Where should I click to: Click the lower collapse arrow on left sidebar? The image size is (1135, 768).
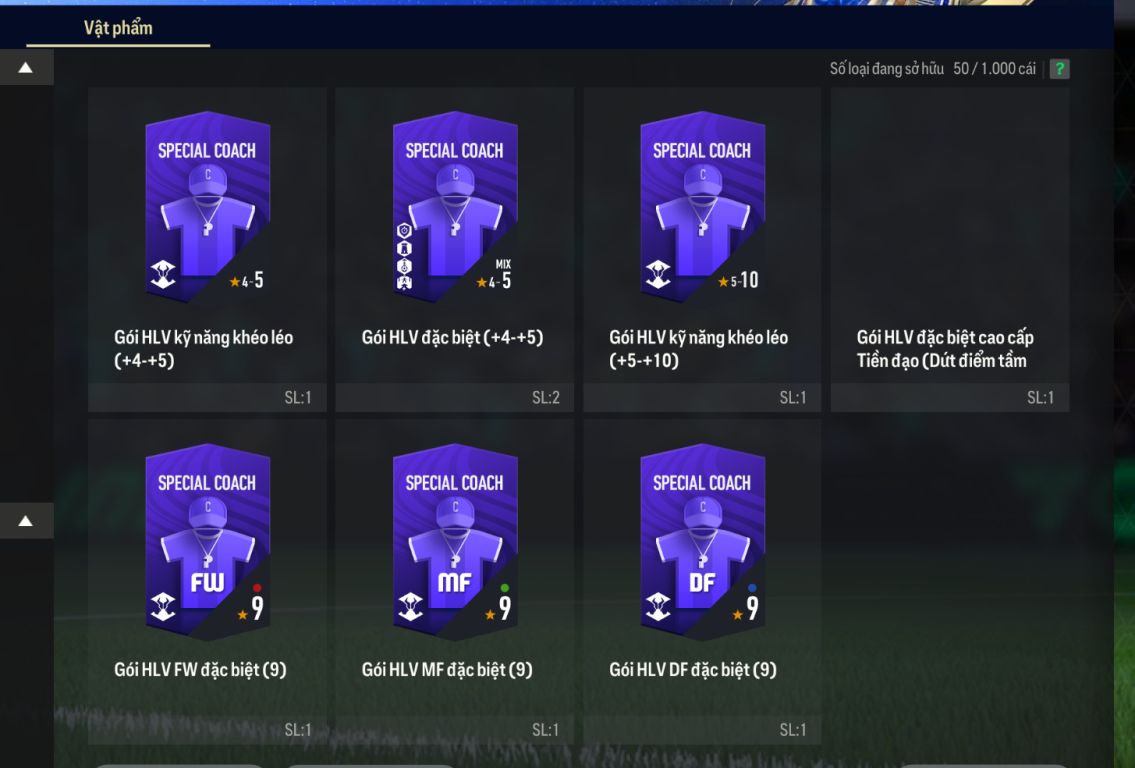coord(26,521)
